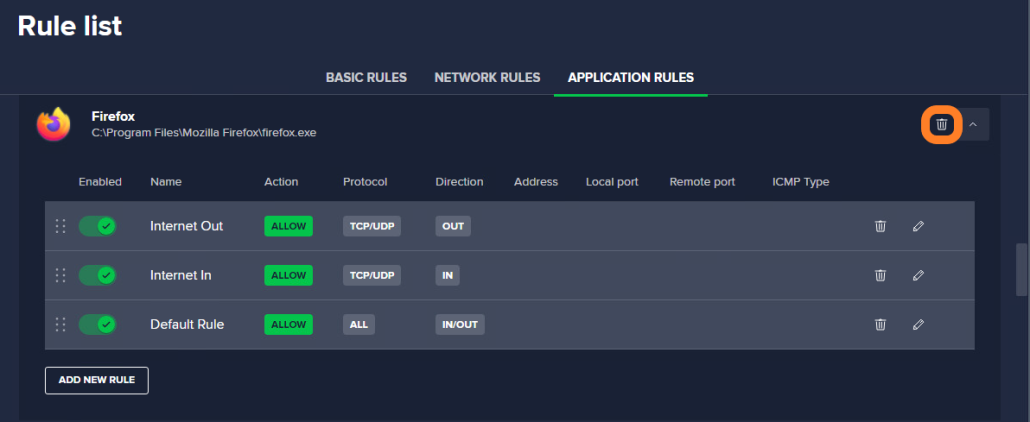1030x422 pixels.
Task: Edit the Internet Out rule
Action: pos(918,226)
